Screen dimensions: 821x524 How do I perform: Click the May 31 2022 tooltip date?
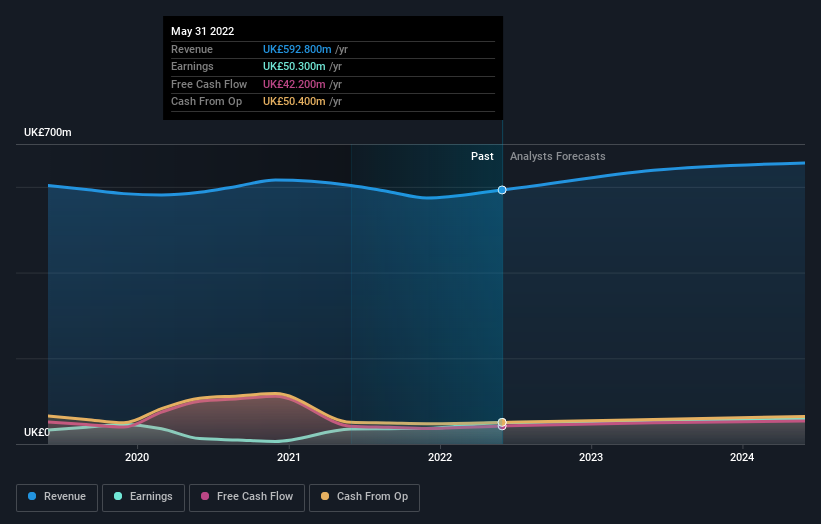tap(203, 31)
